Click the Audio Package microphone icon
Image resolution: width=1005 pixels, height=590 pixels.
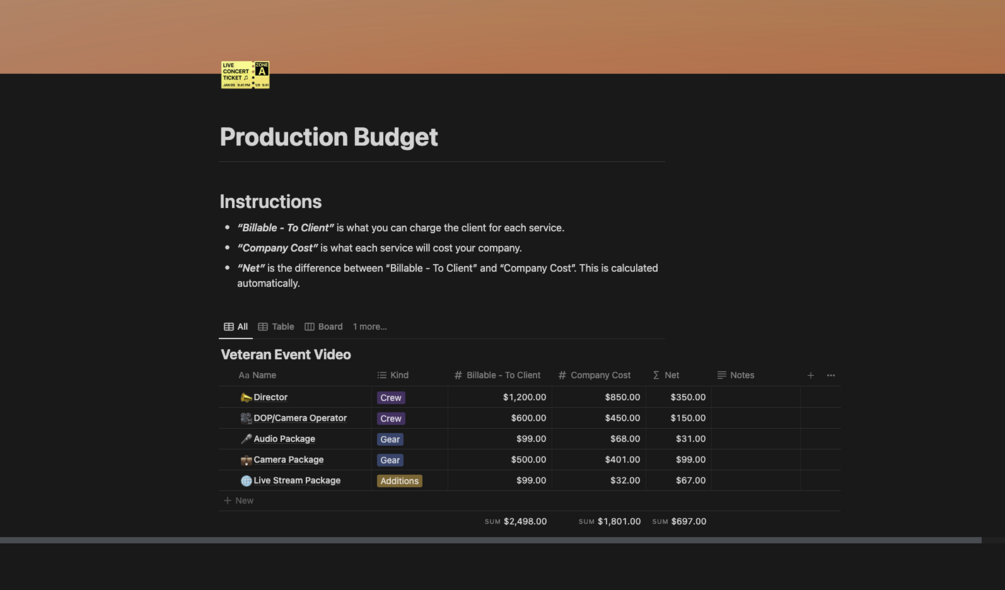[246, 439]
